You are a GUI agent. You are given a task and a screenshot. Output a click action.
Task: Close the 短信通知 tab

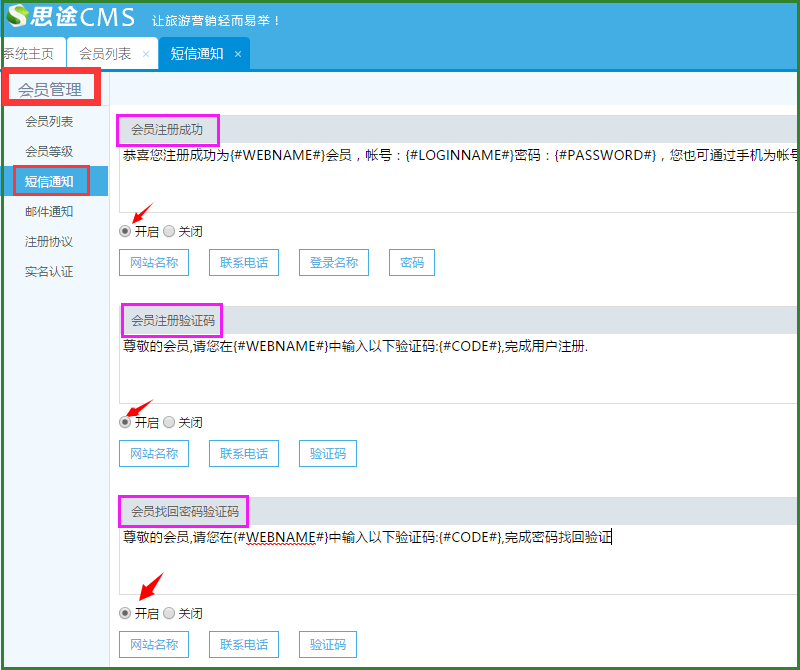click(x=238, y=54)
